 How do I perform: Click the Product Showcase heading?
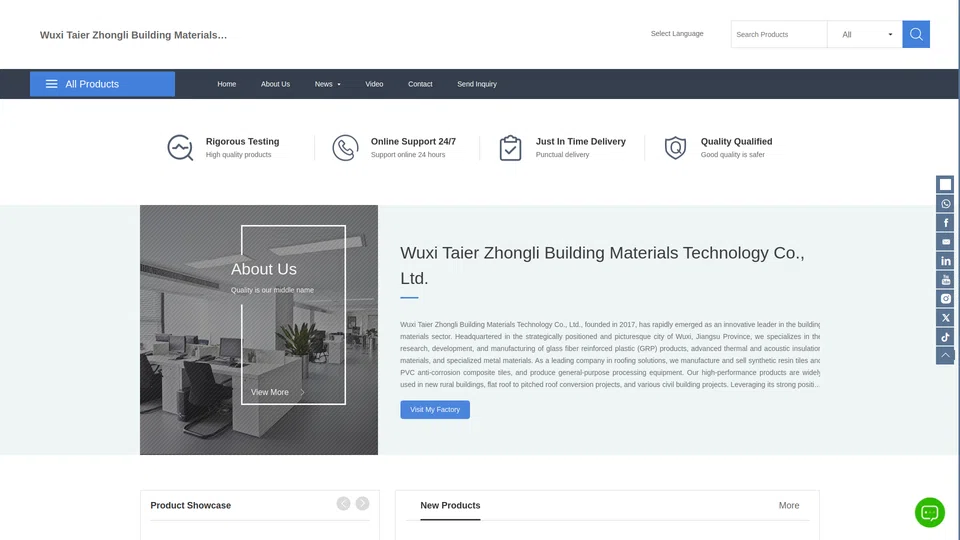[190, 505]
